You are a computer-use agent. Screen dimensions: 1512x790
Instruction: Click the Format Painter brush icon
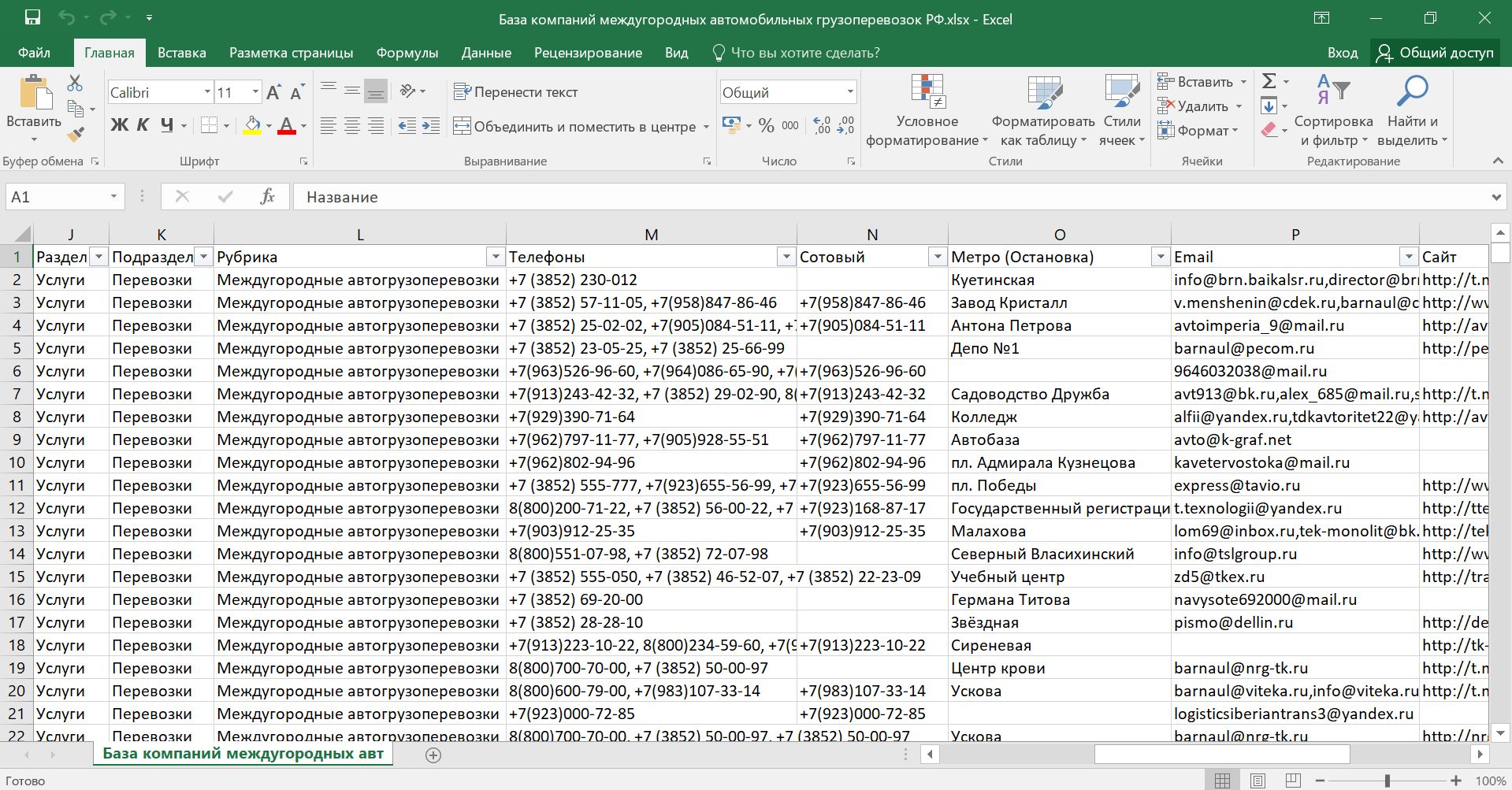[76, 135]
